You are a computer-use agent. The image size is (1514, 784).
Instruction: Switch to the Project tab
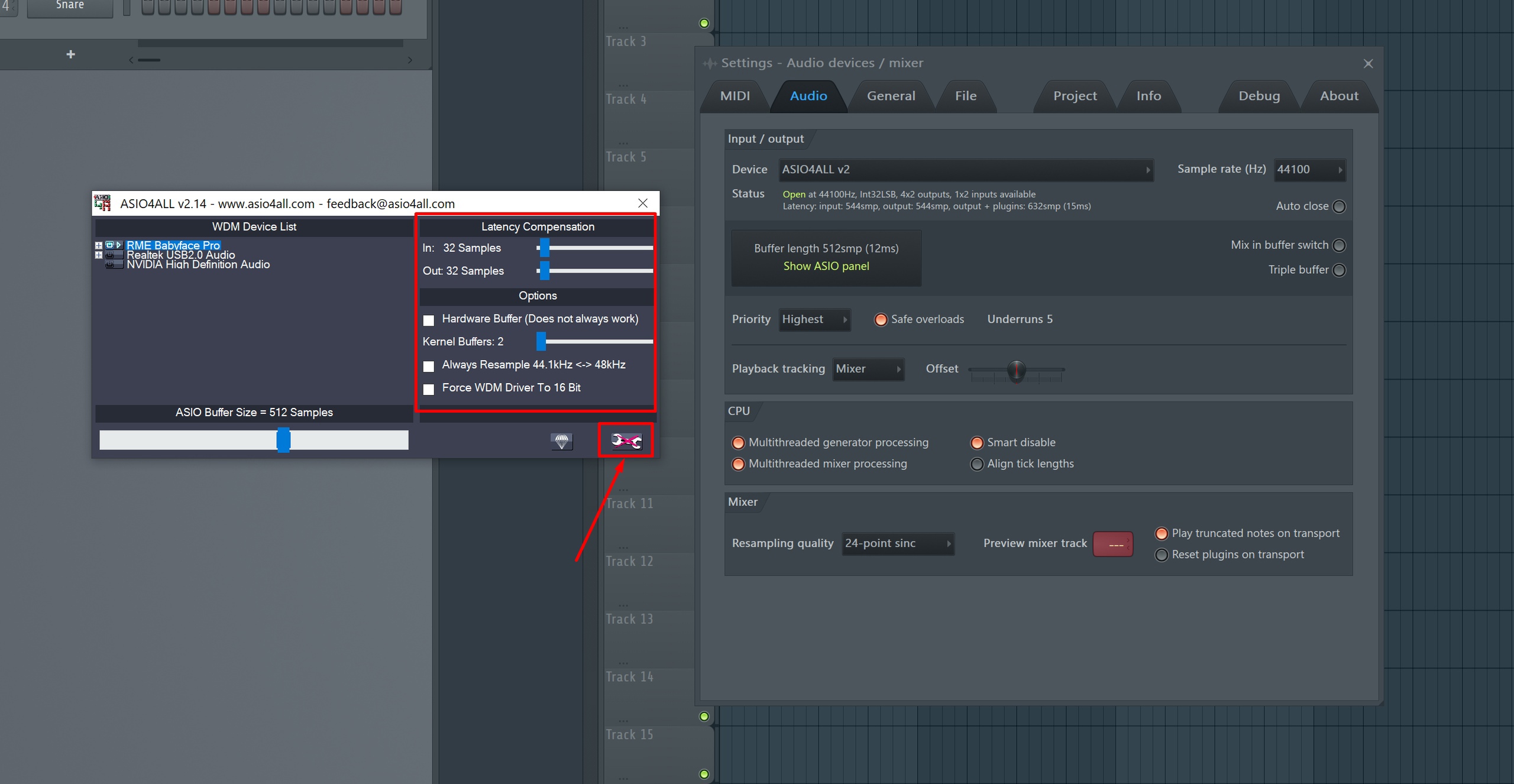[x=1075, y=96]
